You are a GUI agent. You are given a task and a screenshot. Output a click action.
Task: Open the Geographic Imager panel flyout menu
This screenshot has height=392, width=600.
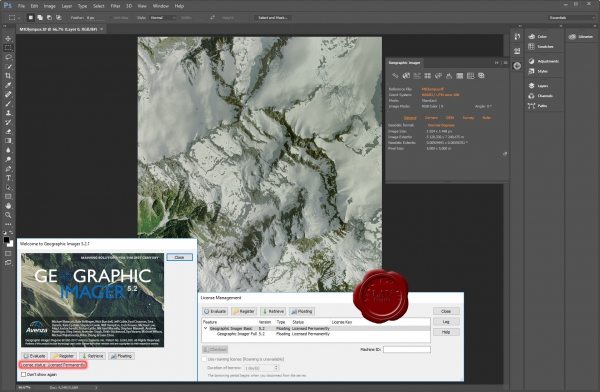(505, 62)
